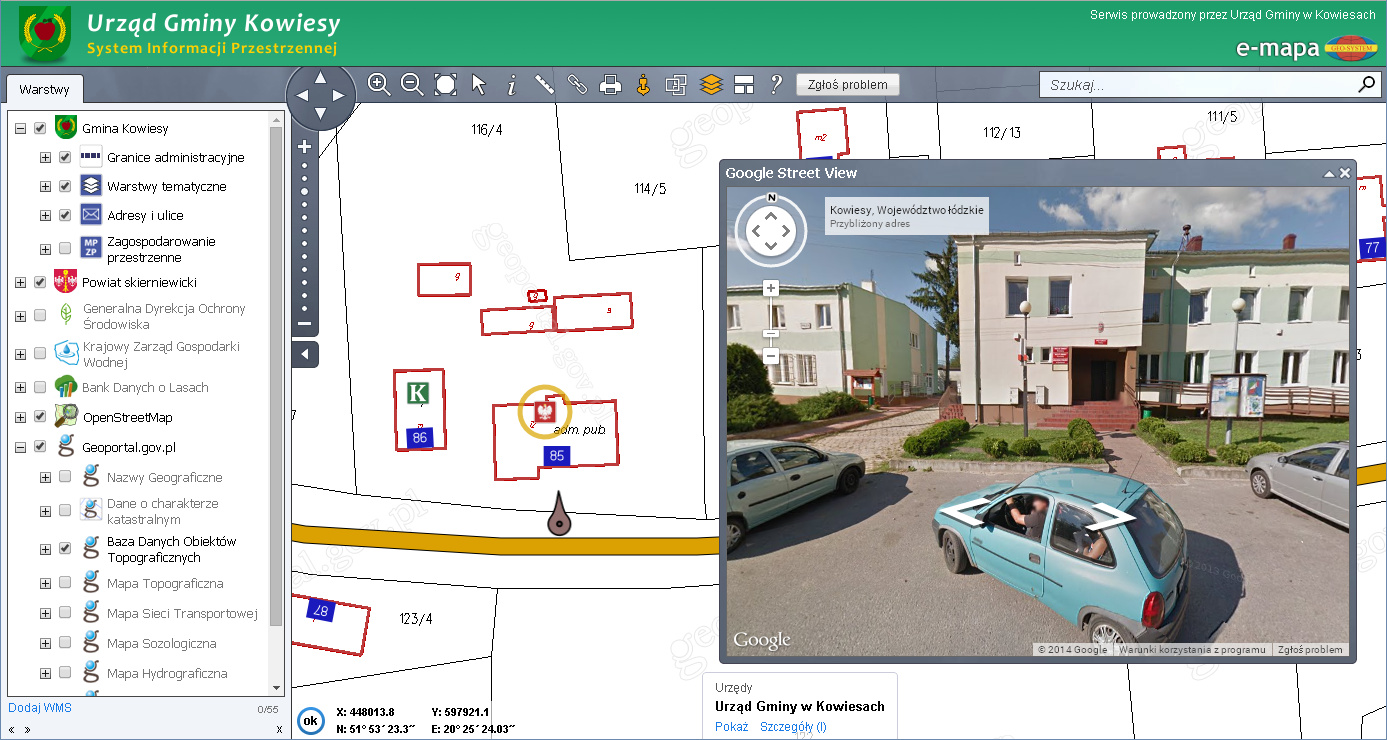Click the Zgłoś problem button
This screenshot has height=740, width=1387.
click(x=848, y=85)
